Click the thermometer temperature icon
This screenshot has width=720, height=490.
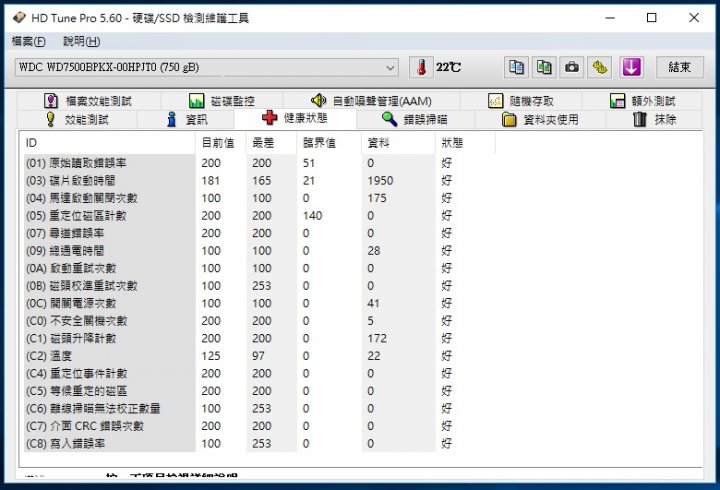[x=421, y=68]
